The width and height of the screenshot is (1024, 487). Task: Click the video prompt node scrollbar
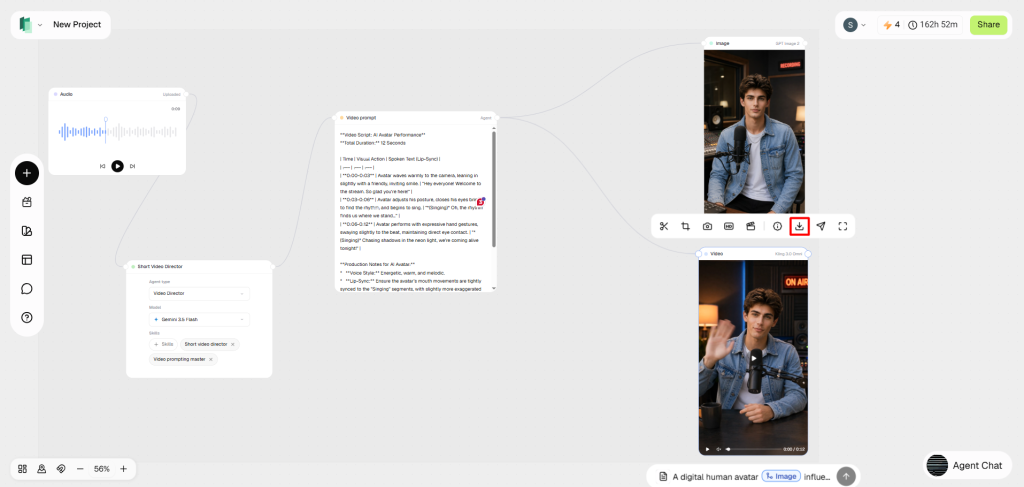pyautogui.click(x=493, y=189)
